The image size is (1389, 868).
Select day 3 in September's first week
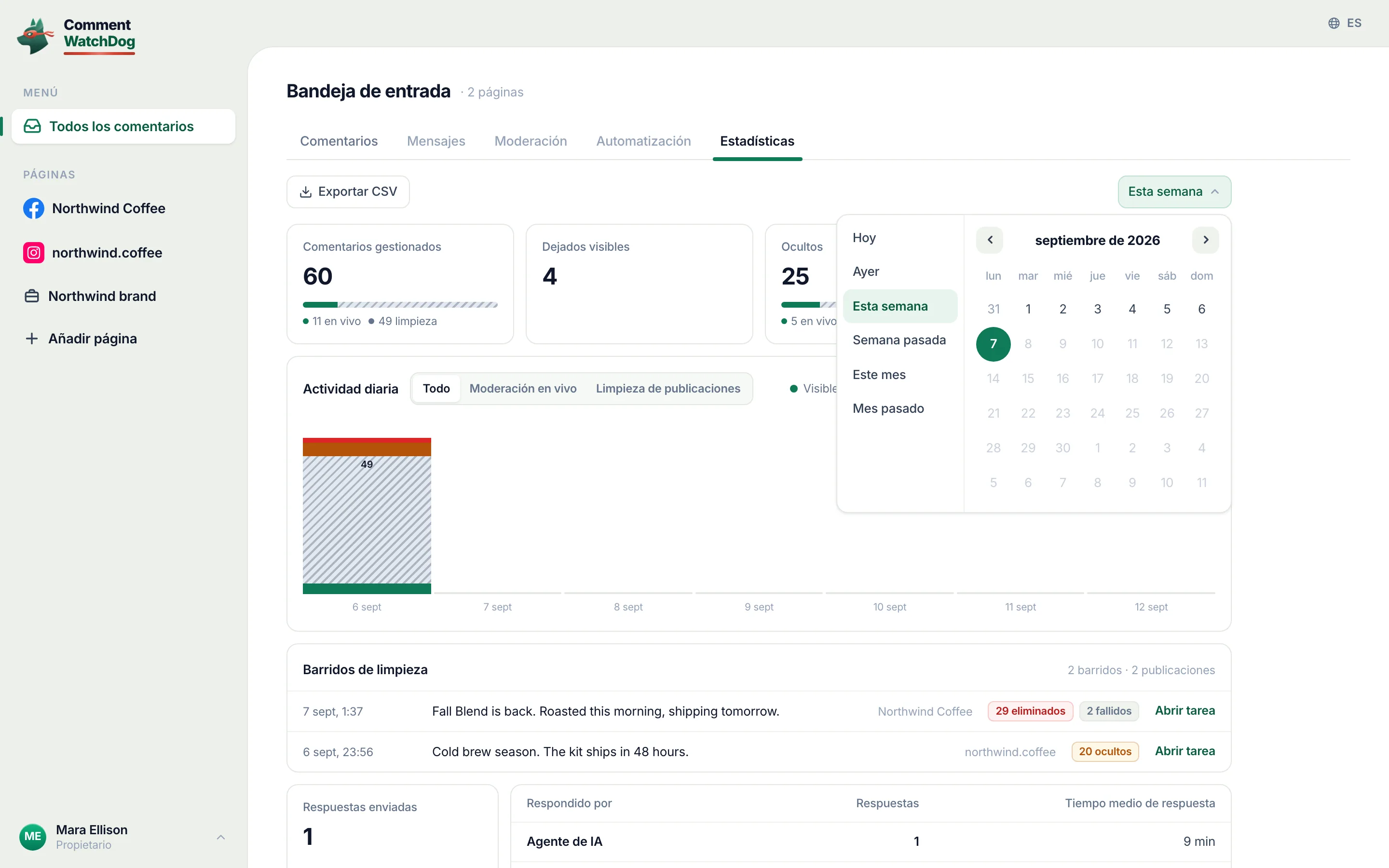coord(1097,310)
